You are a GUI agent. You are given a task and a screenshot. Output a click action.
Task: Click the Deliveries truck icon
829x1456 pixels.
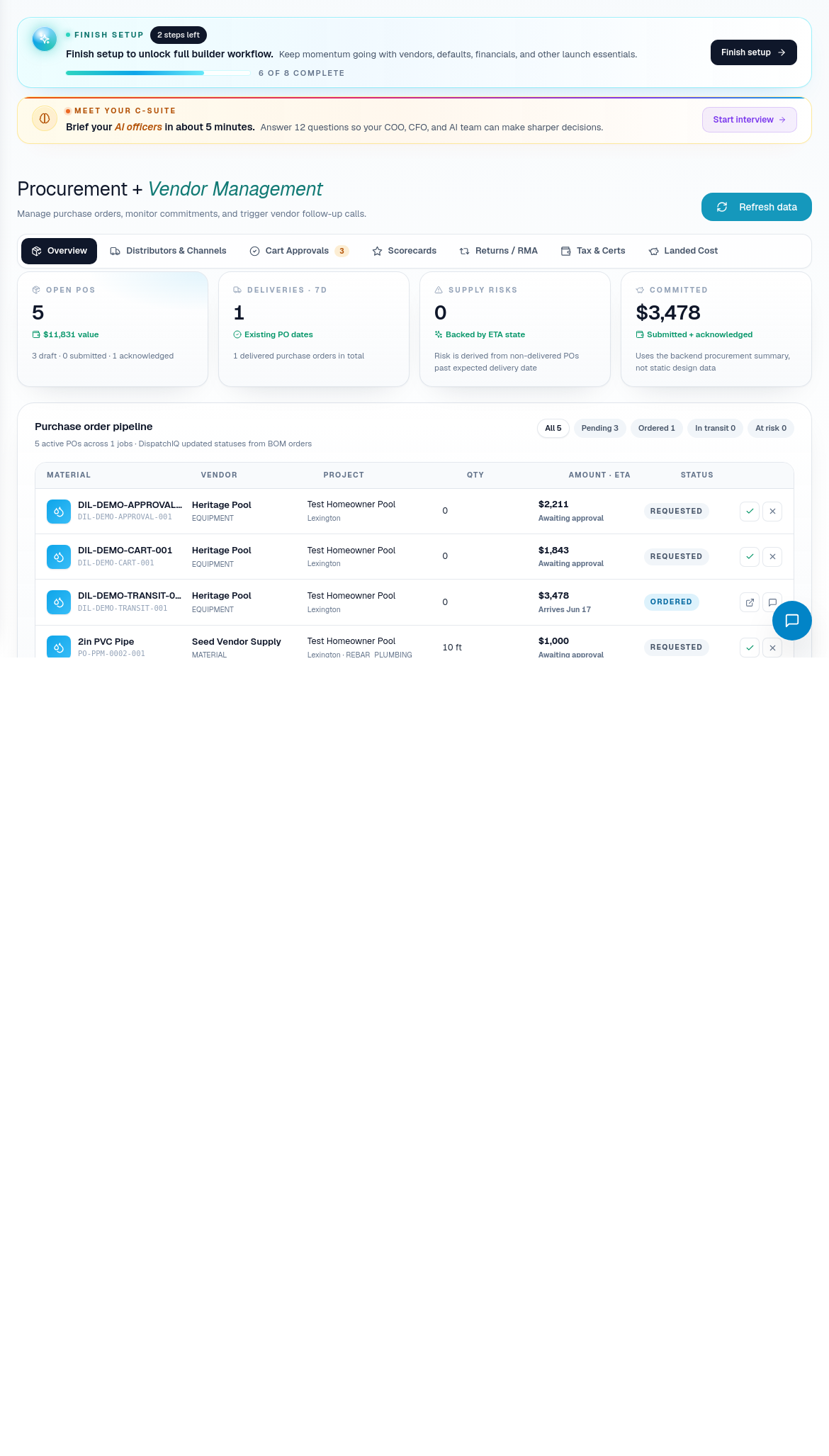237,290
